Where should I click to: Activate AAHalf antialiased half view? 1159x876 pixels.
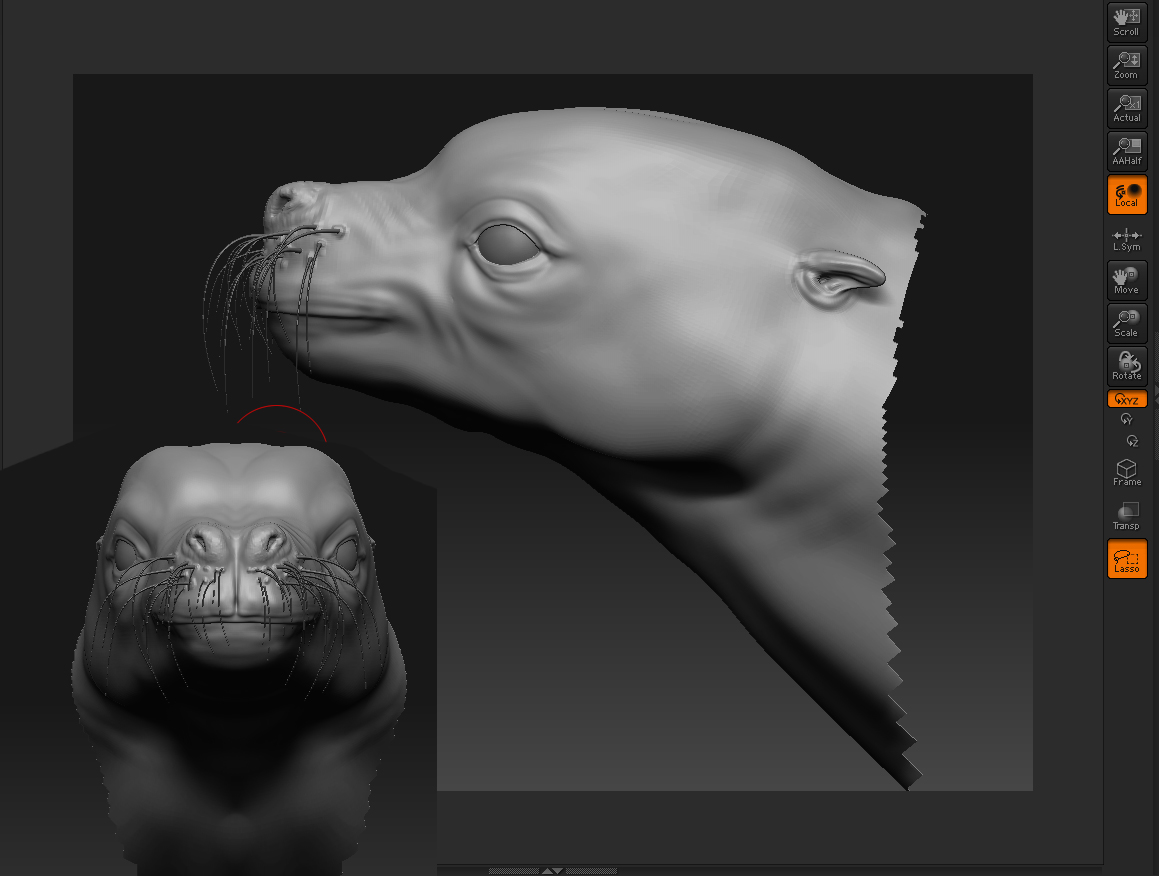(1126, 151)
